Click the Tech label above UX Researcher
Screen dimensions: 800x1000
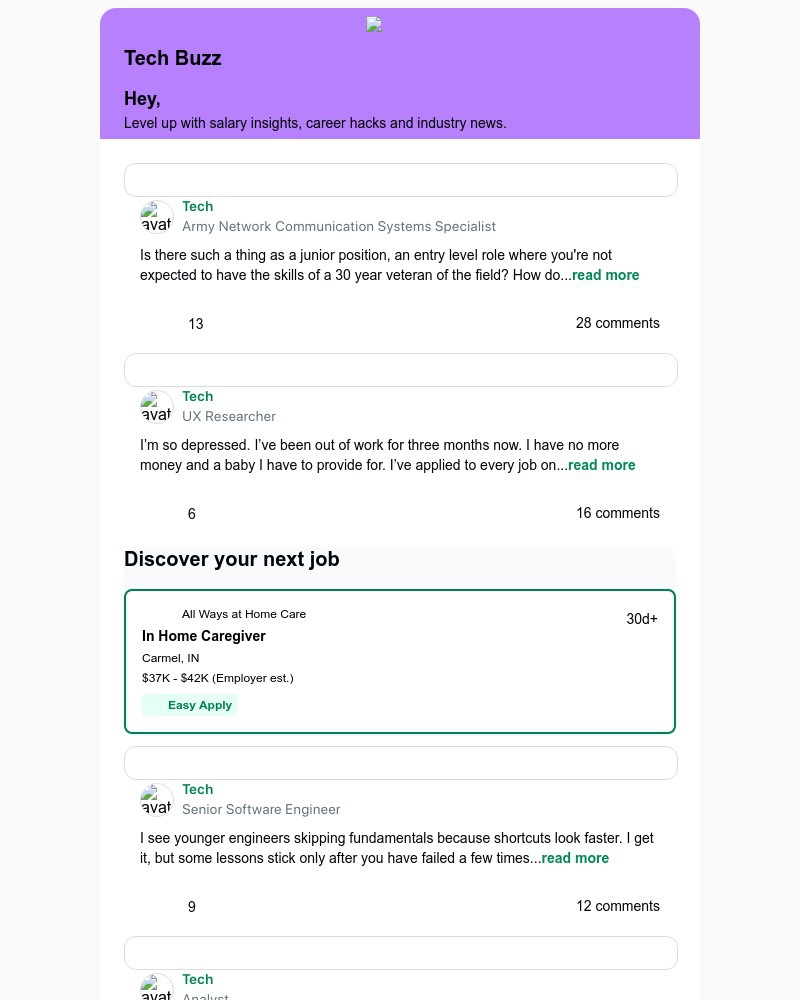pyautogui.click(x=198, y=396)
